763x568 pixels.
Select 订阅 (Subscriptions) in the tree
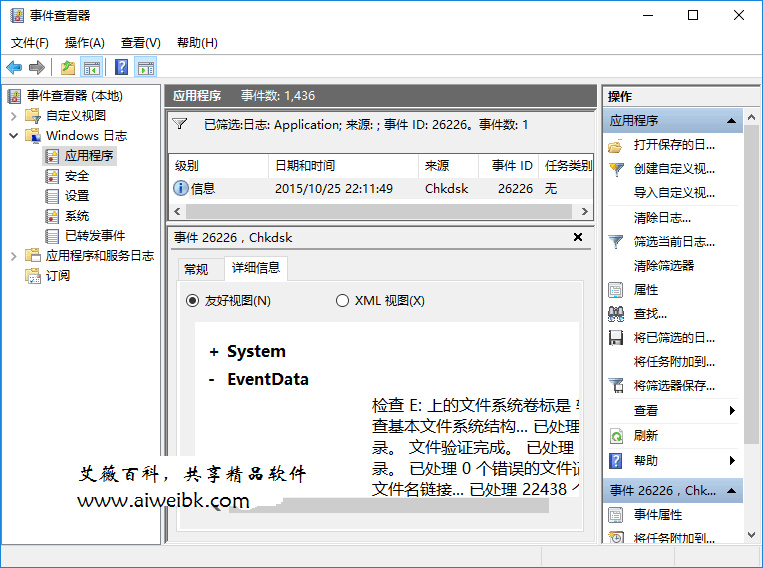click(58, 275)
